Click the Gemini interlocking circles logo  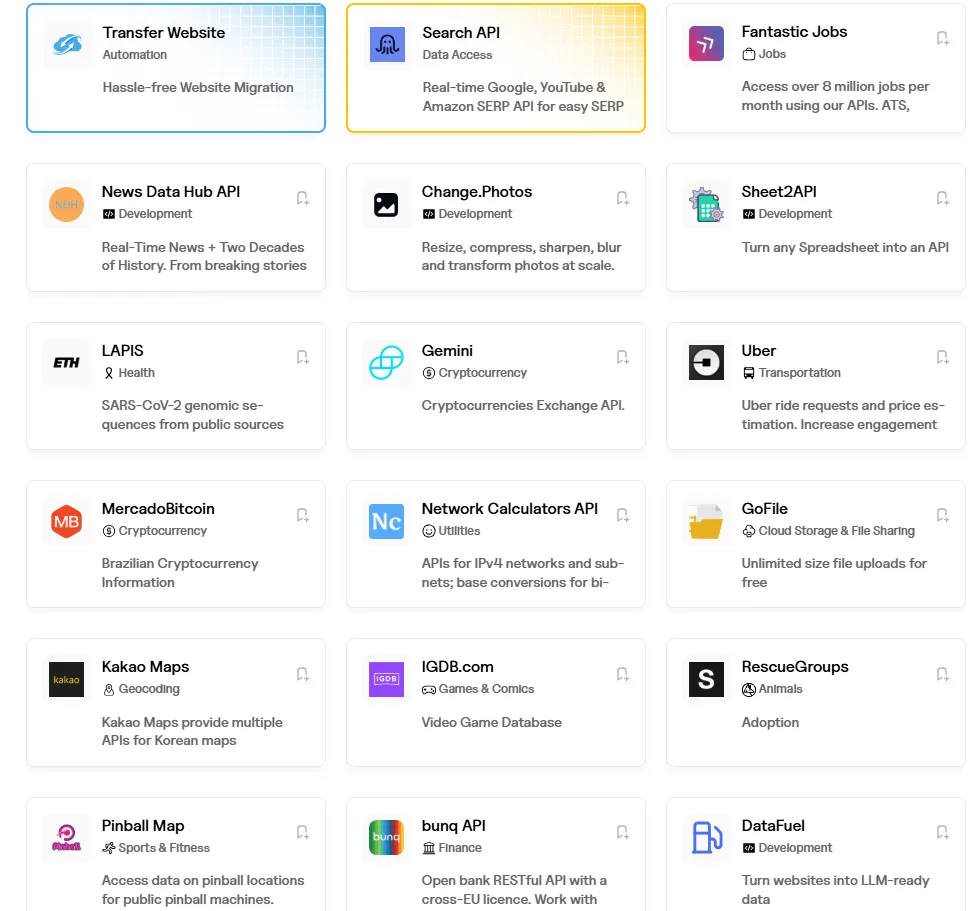[386, 362]
